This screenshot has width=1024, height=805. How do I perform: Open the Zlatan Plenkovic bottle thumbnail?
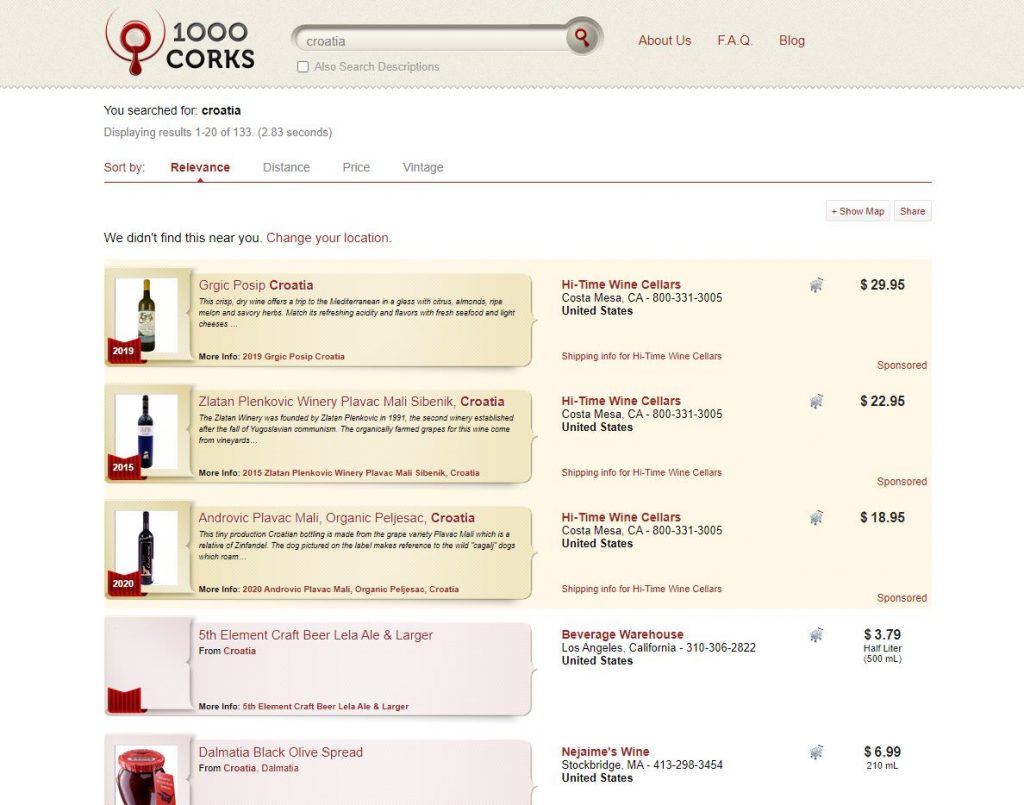point(146,432)
